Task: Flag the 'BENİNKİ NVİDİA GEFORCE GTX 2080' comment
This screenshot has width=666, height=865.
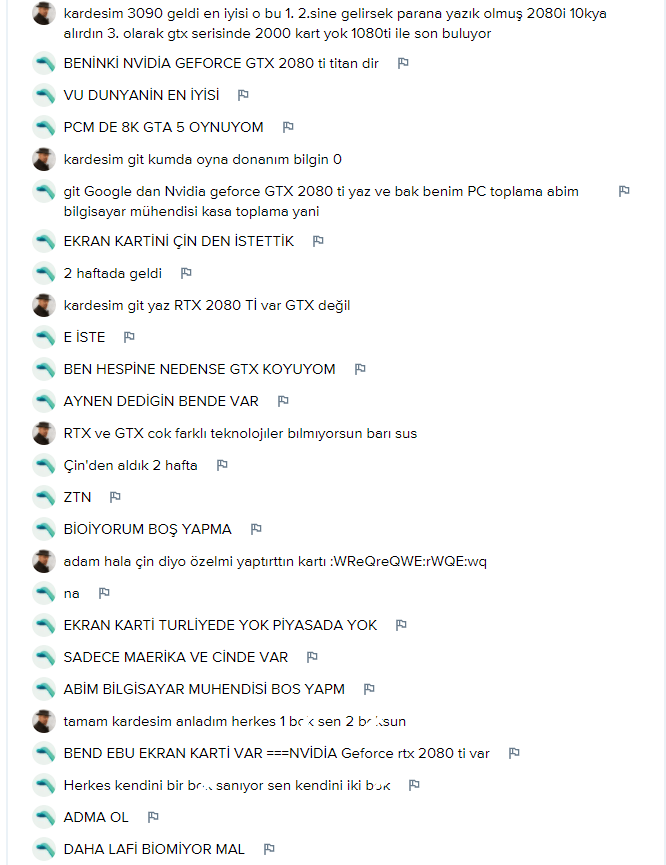Action: [403, 63]
